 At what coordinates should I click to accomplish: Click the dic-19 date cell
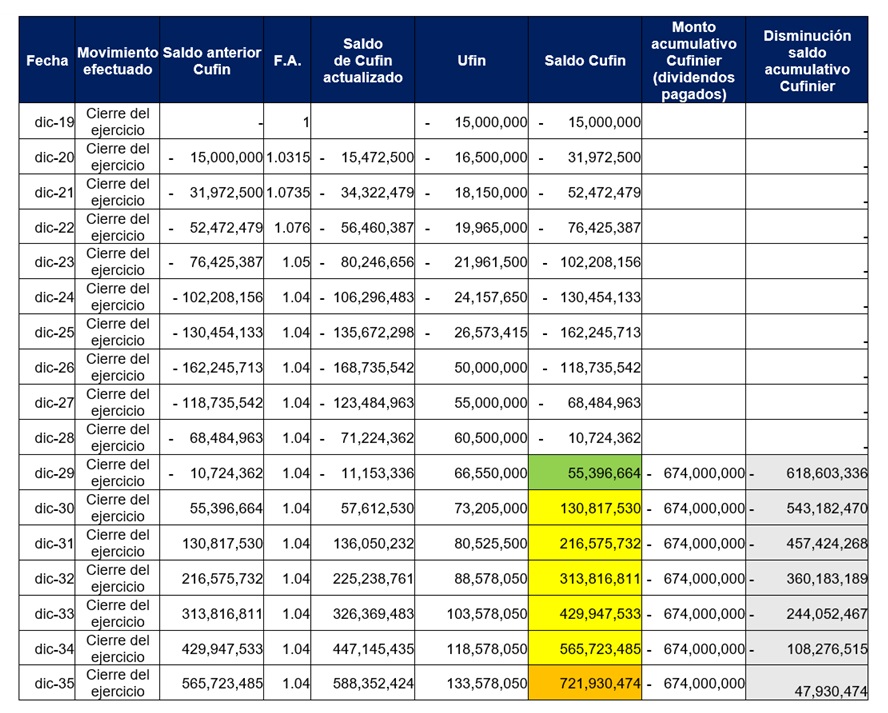pyautogui.click(x=47, y=122)
